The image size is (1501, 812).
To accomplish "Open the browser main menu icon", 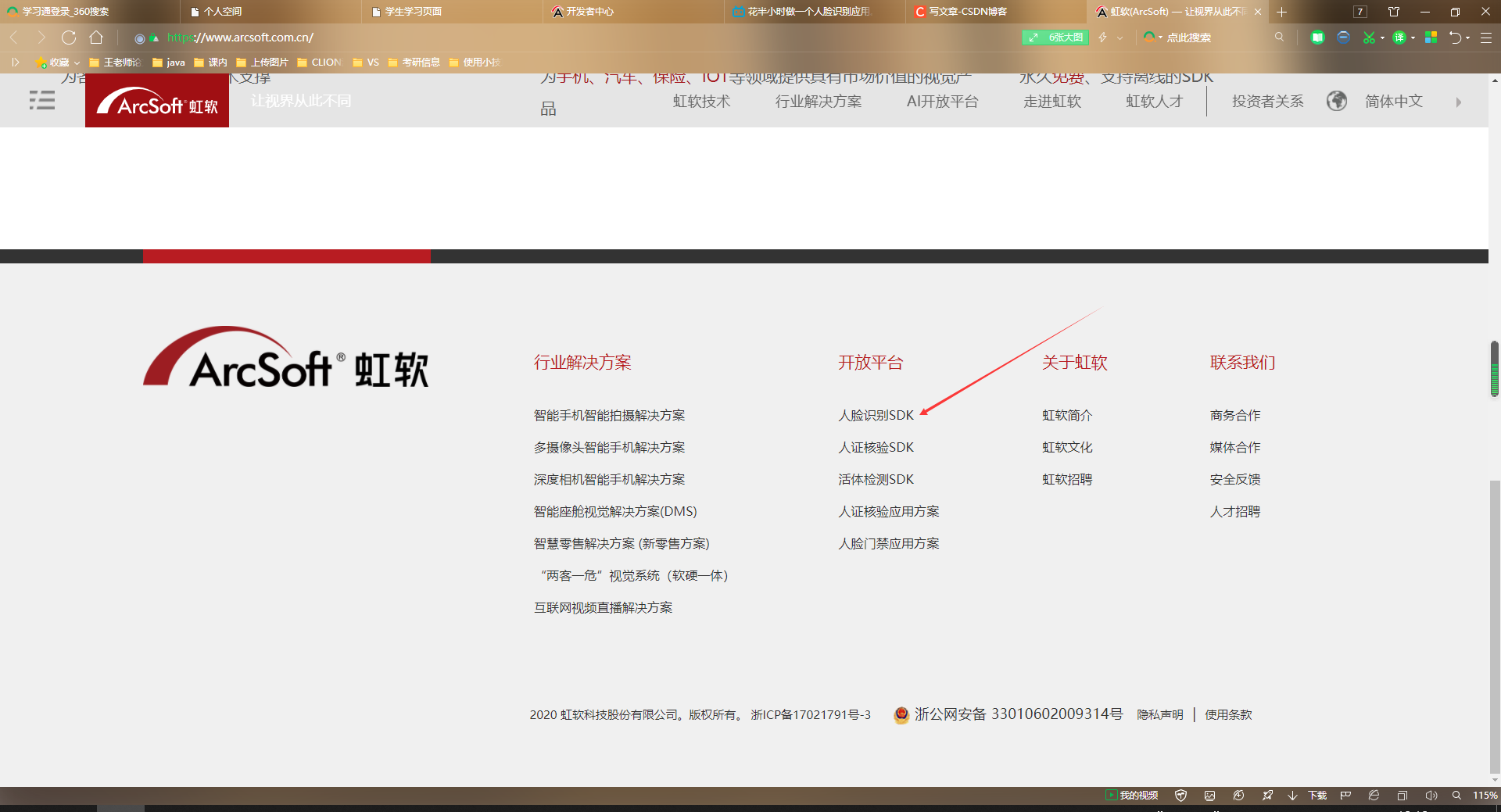I will point(1486,38).
